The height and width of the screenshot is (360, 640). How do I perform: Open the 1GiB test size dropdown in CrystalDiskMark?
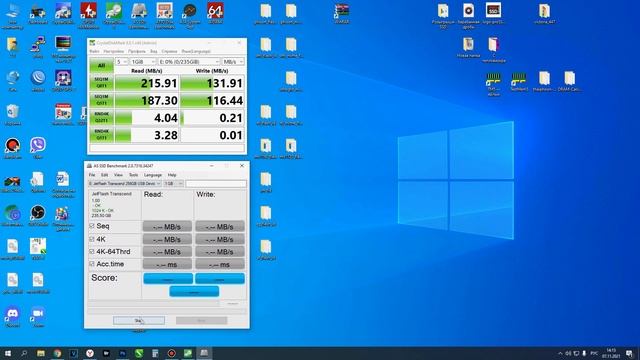click(143, 62)
